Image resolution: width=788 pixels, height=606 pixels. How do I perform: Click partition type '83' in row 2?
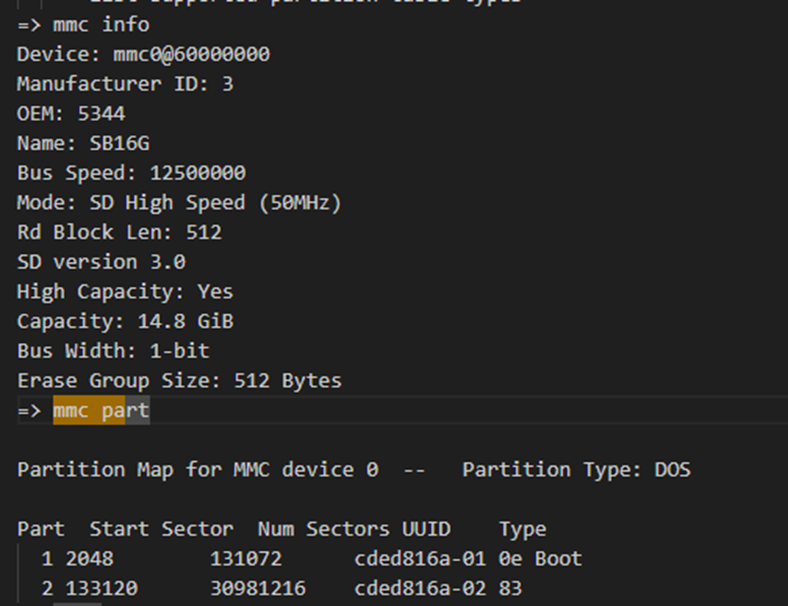click(x=511, y=588)
